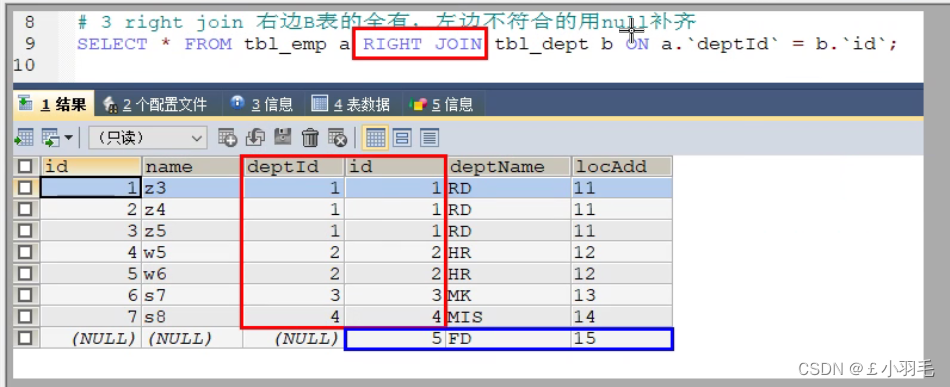
Task: Click the cancel changes icon
Action: (x=337, y=138)
